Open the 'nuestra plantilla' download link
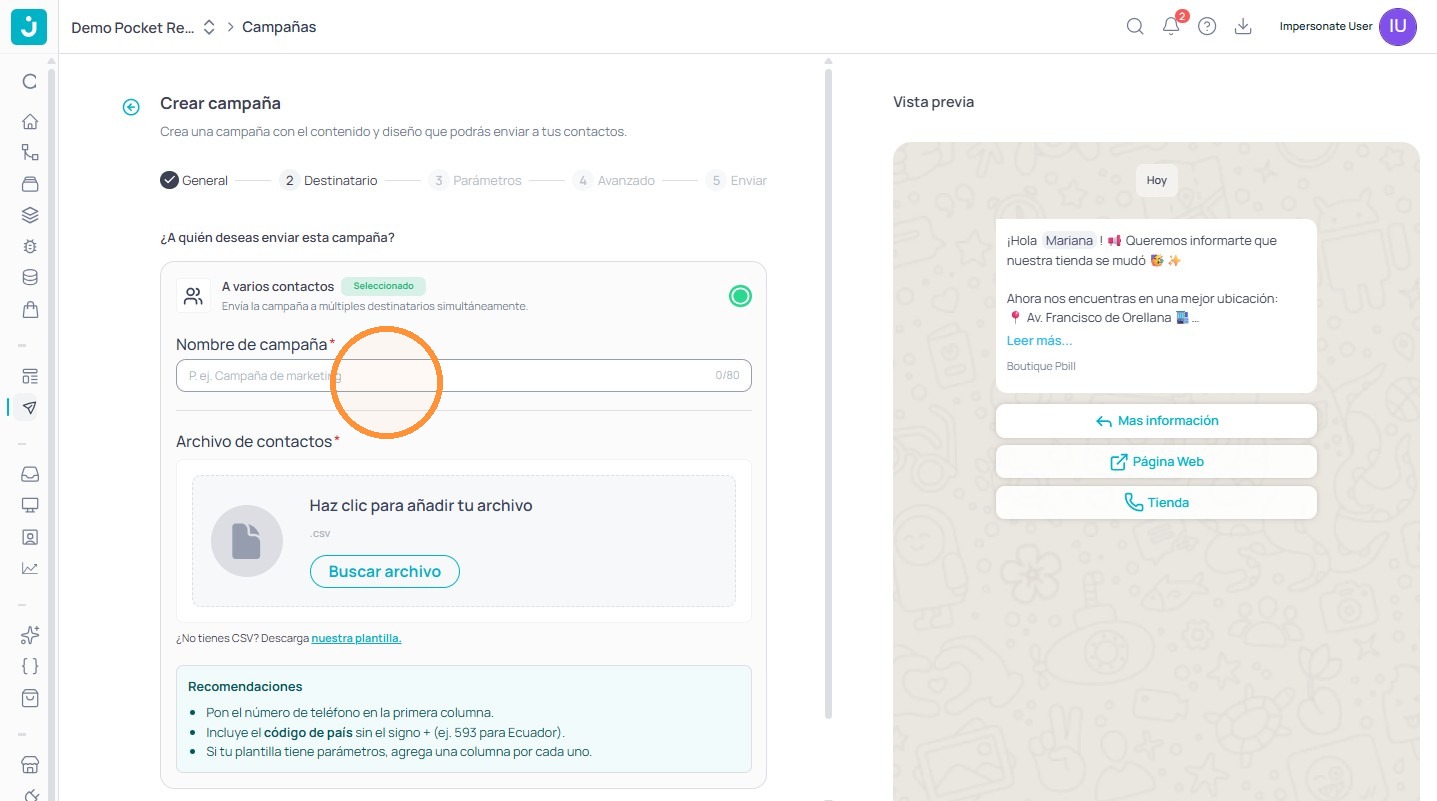Screen dimensions: 1437x801 click(x=356, y=638)
